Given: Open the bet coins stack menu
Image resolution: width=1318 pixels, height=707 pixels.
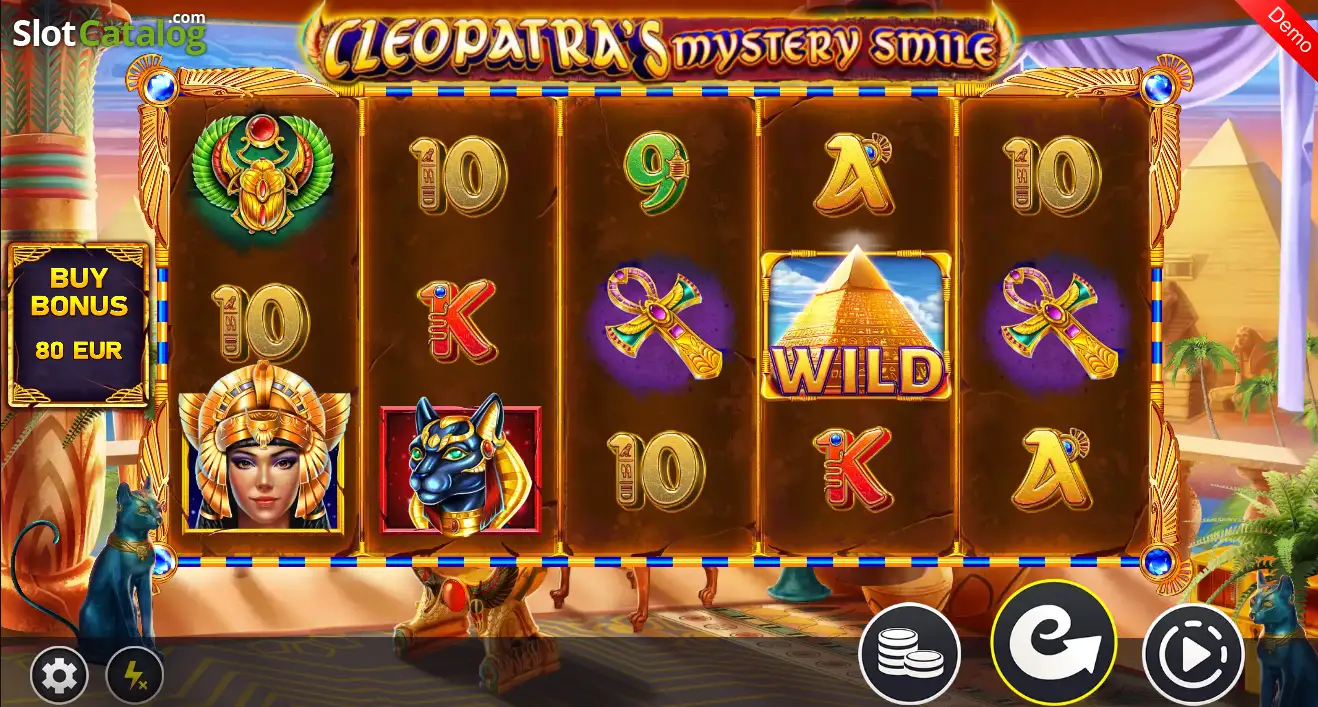Looking at the screenshot, I should click(910, 655).
